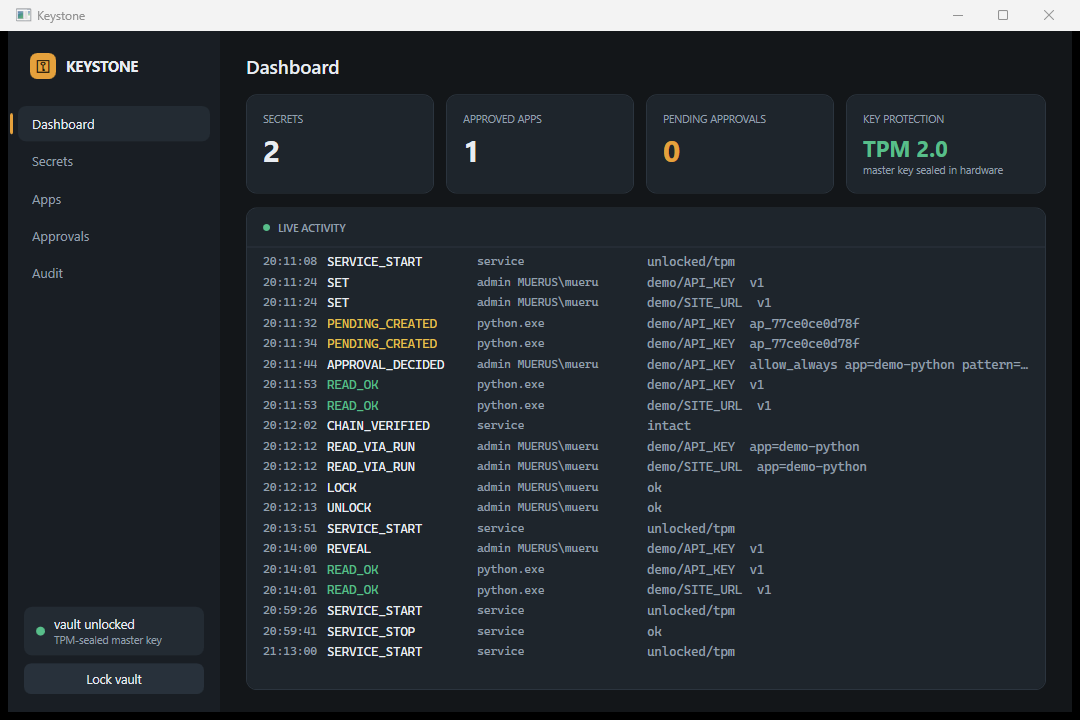Click the REVEAL event label
Screen dimensions: 1080x720
click(349, 548)
